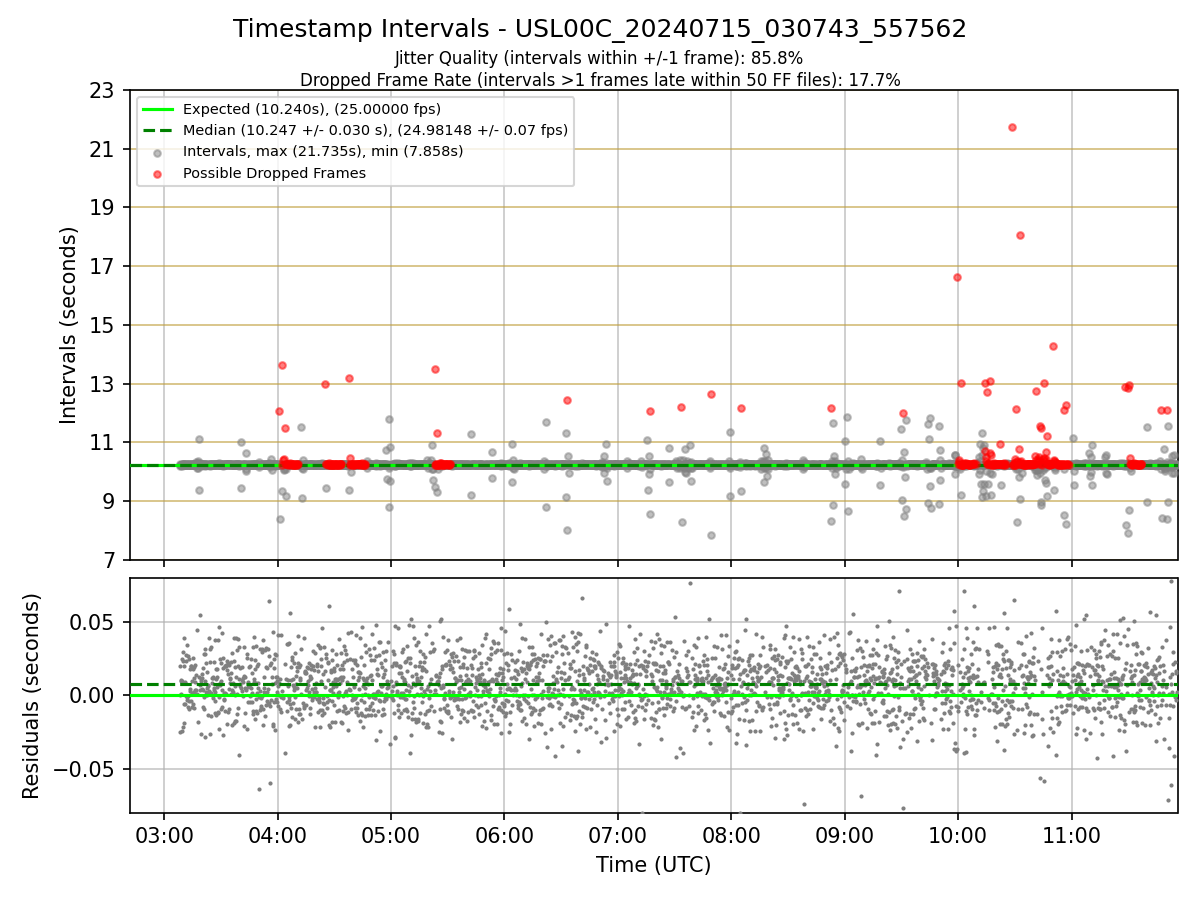Click the y-axis tick label '13'

tap(102, 384)
